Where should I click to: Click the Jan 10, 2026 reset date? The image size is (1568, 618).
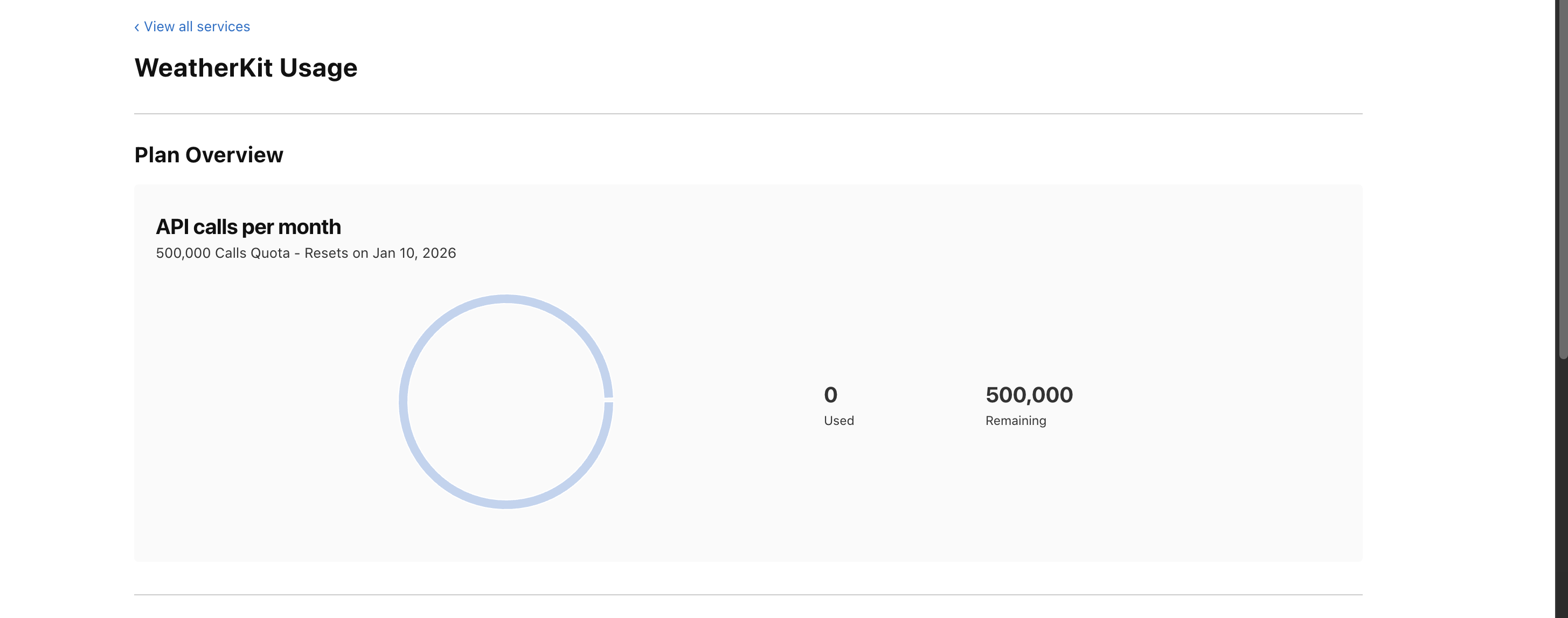(x=414, y=253)
